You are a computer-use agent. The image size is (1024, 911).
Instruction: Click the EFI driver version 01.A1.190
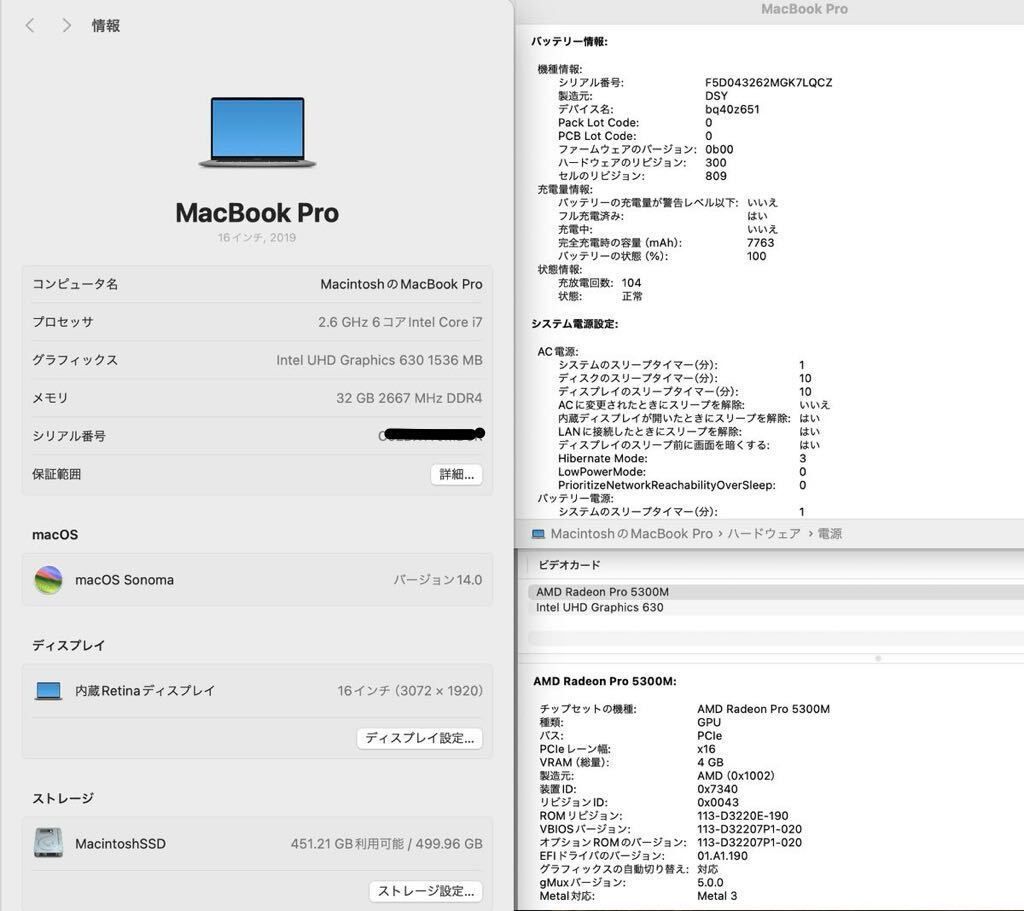point(722,855)
